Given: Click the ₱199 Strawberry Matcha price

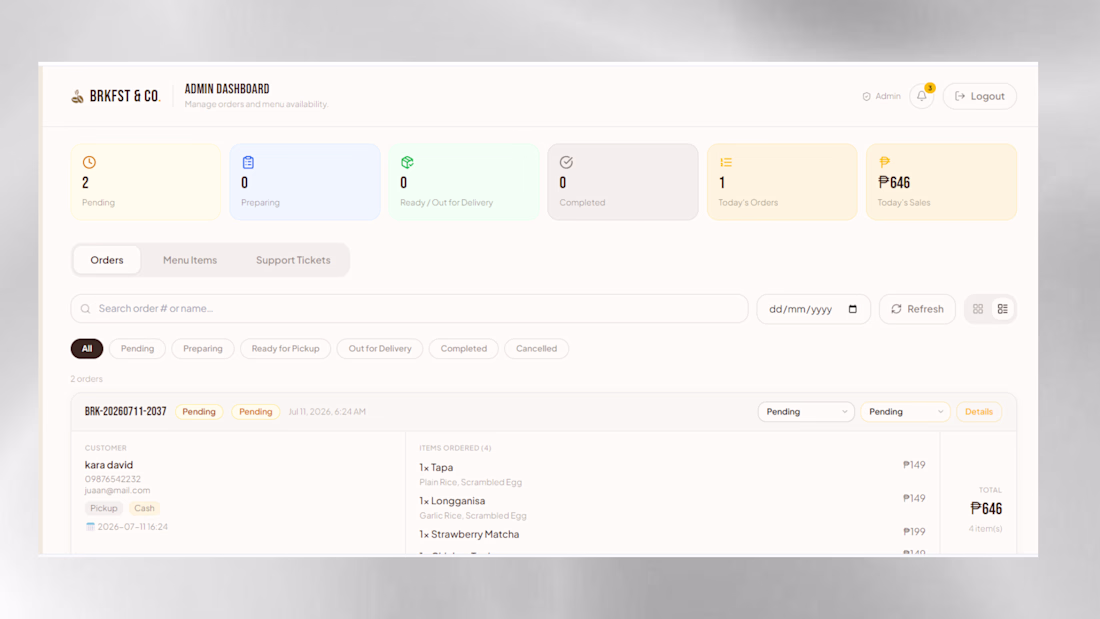Looking at the screenshot, I should click(914, 532).
